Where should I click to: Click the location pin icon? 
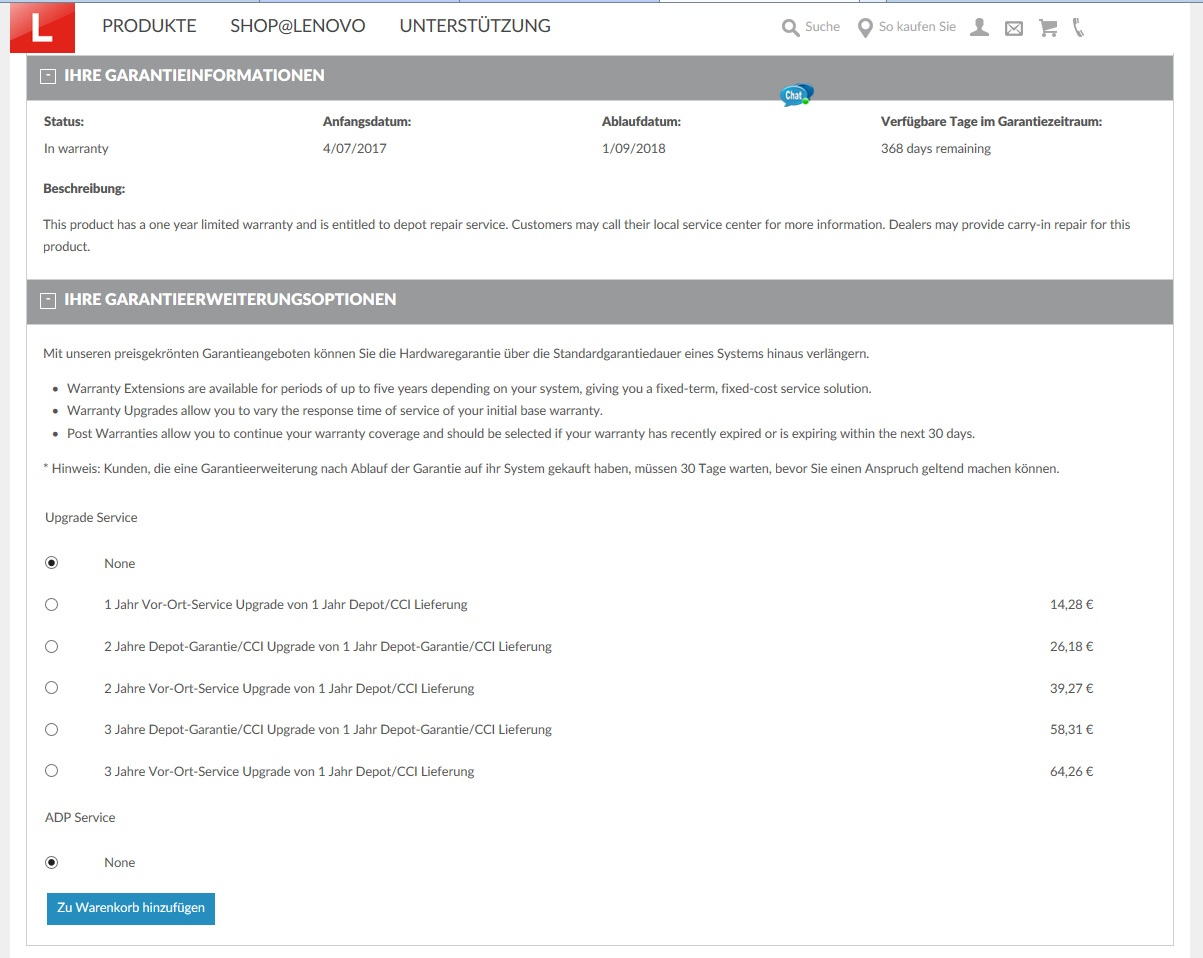[x=865, y=28]
